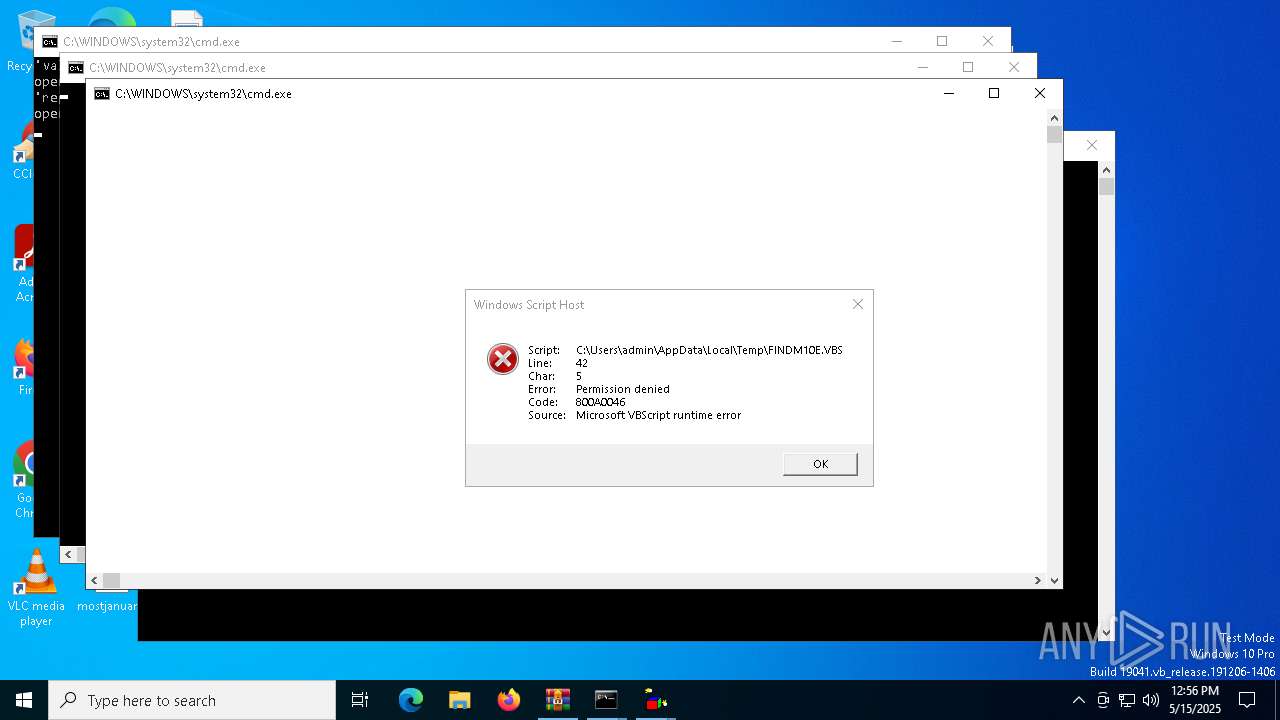Viewport: 1280px width, 720px height.
Task: Open WinRAR from taskbar
Action: point(557,700)
